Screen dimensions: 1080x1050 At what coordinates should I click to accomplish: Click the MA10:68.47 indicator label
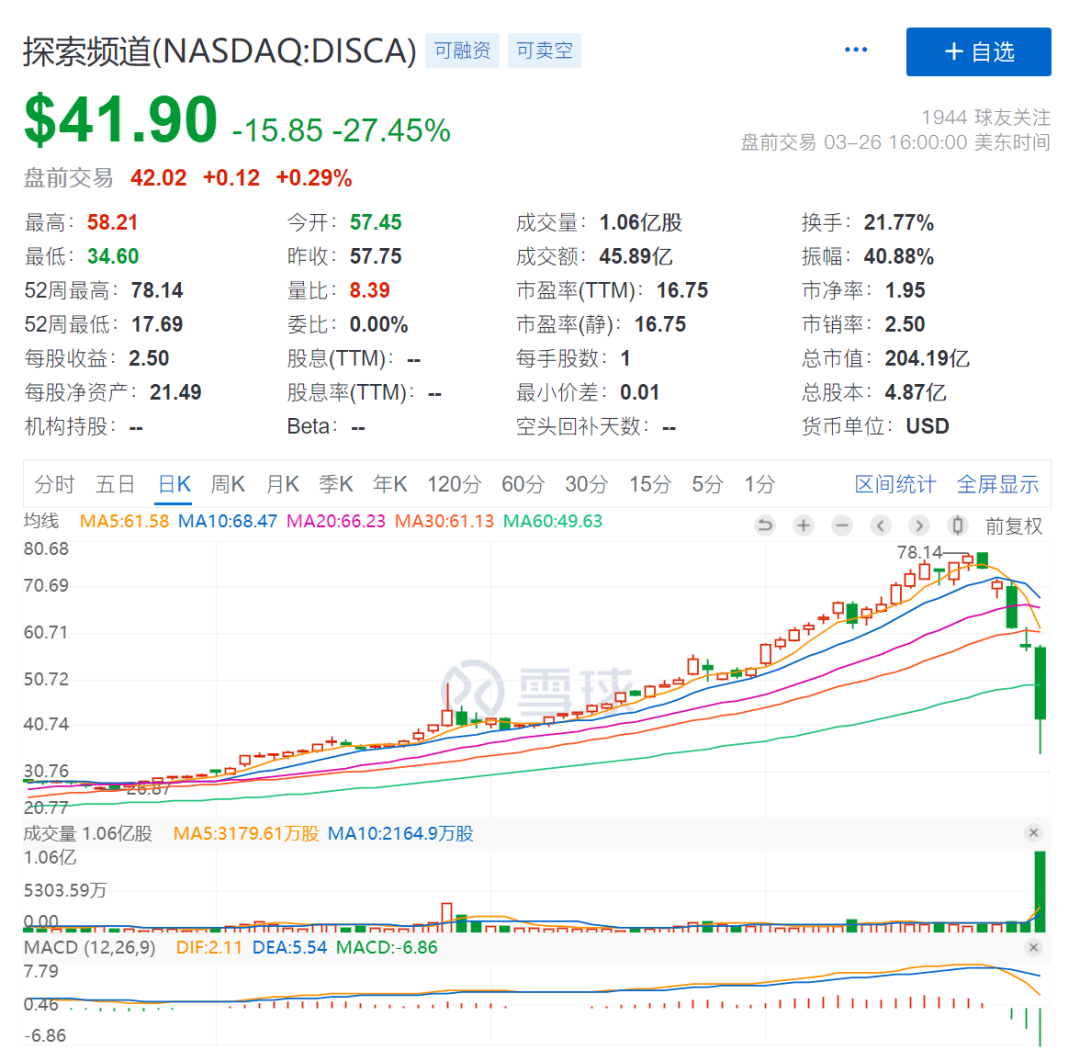click(x=228, y=521)
